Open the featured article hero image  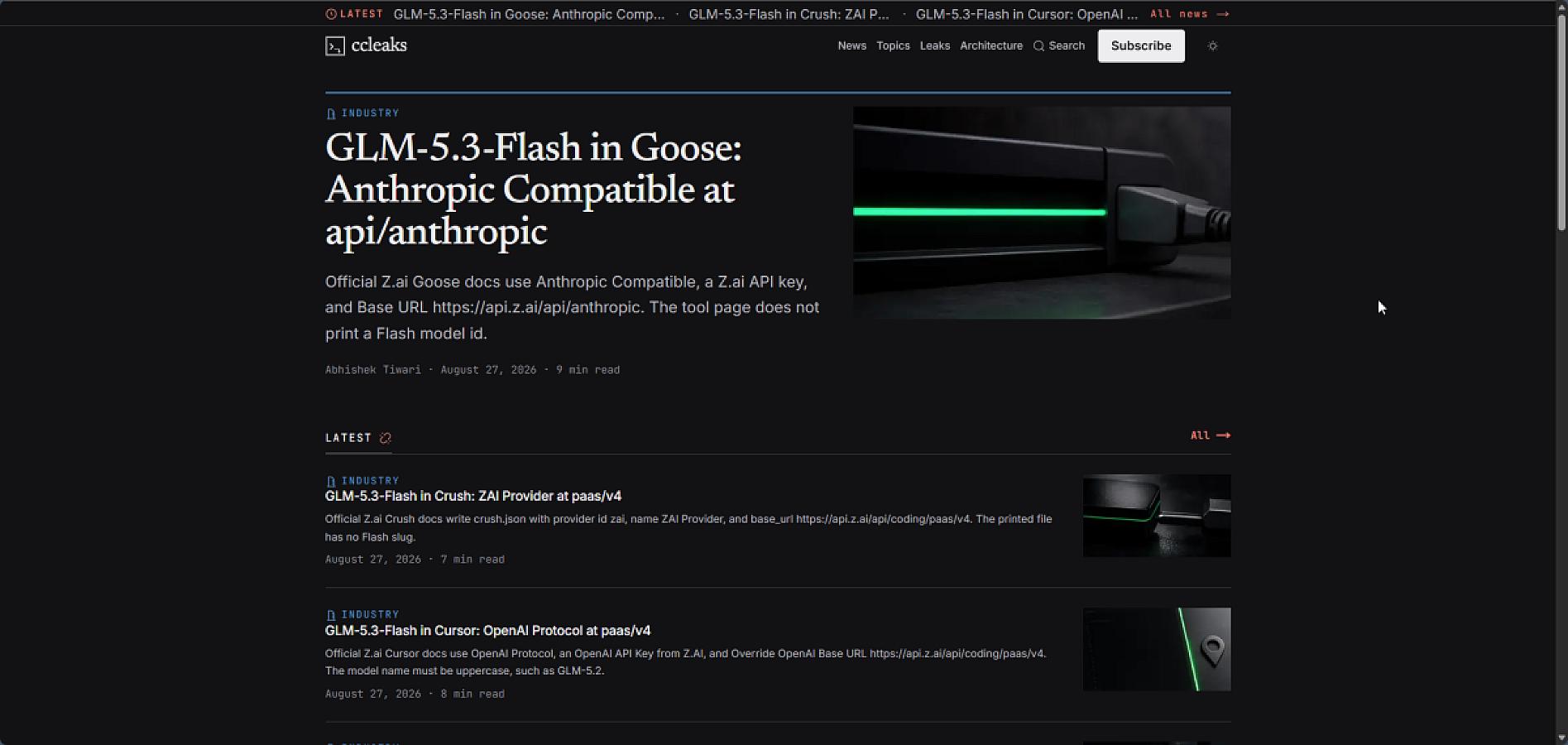click(1042, 213)
